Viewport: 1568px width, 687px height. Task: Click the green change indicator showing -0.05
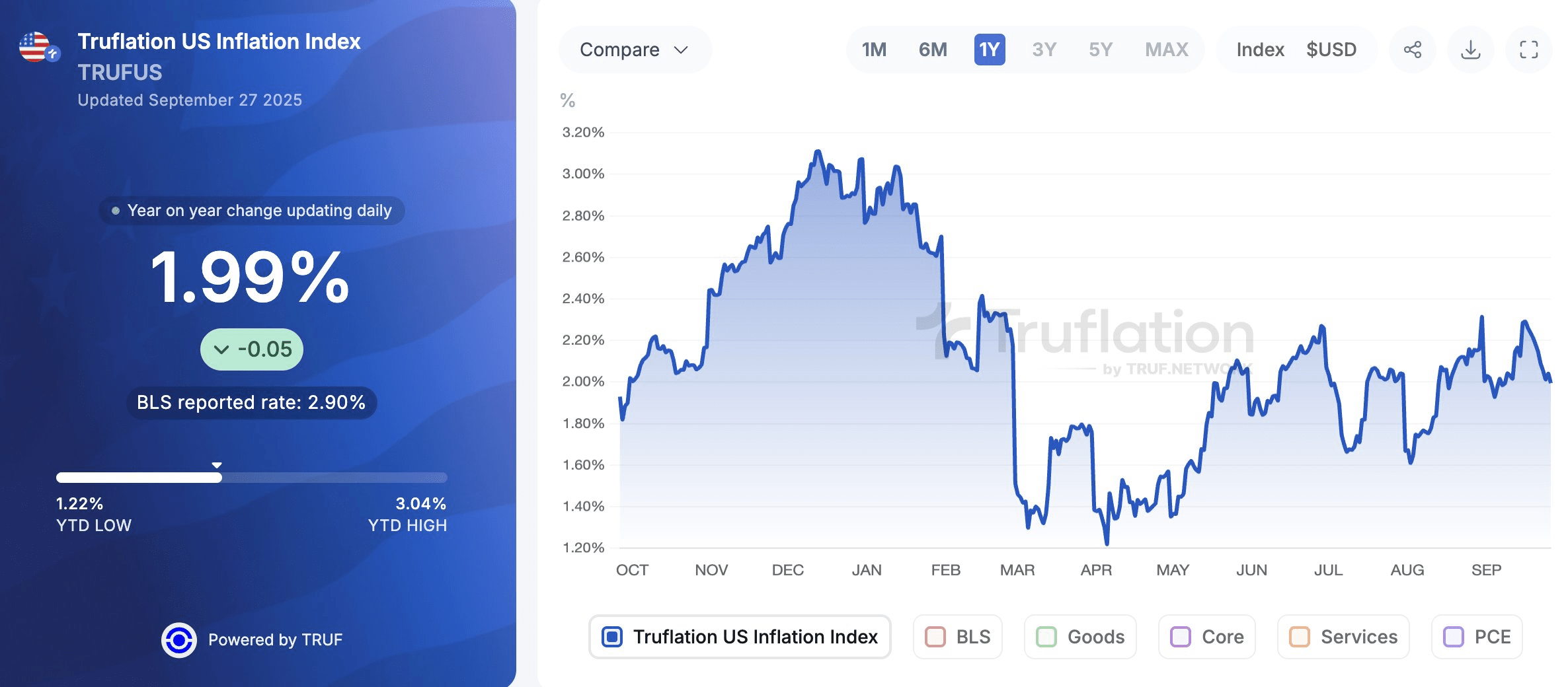pos(251,349)
